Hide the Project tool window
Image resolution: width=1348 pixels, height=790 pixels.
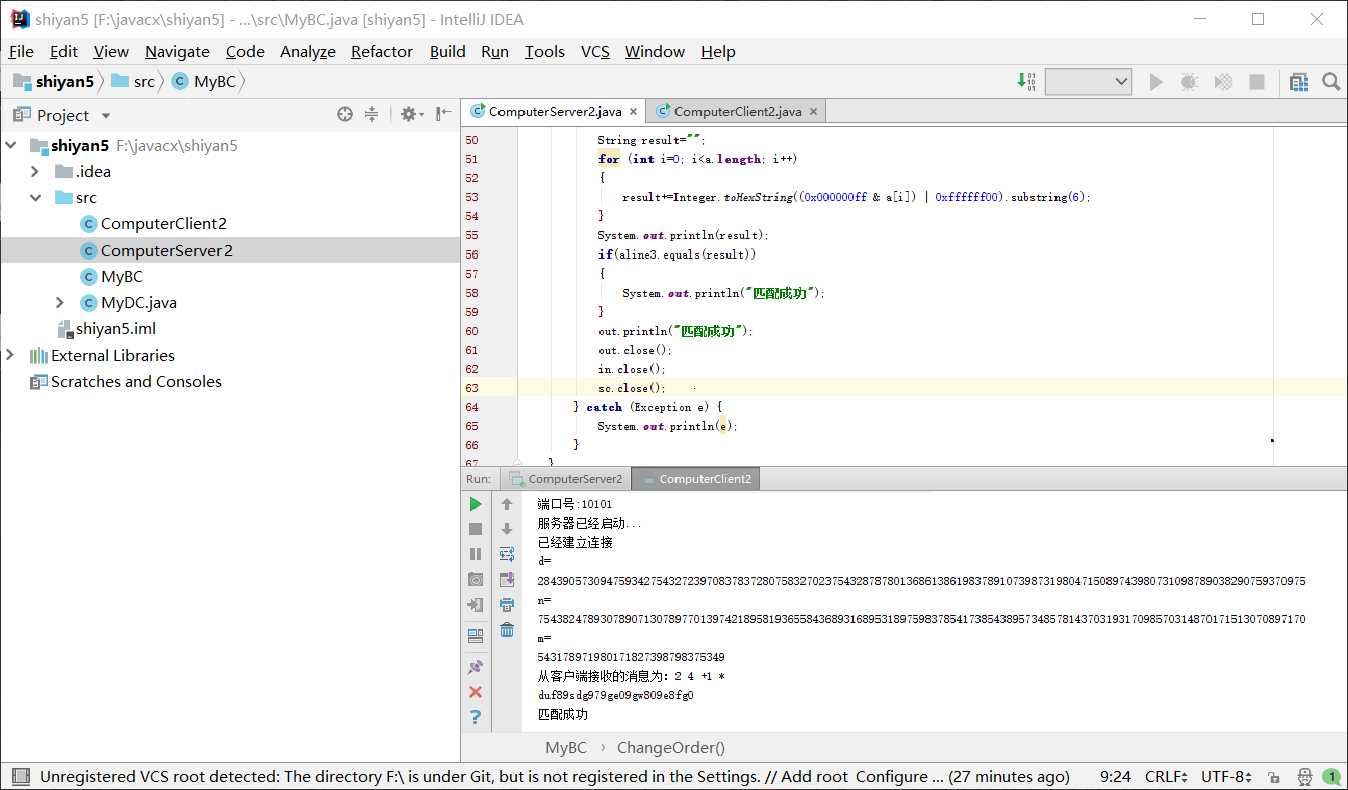[x=443, y=115]
